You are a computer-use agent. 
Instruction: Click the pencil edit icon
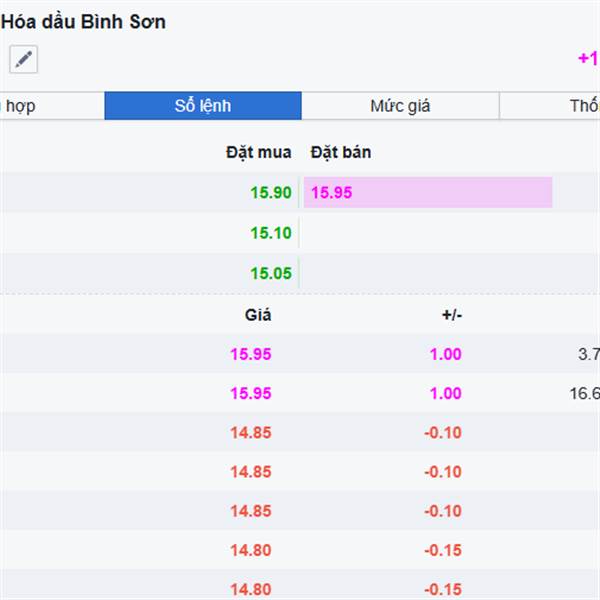[24, 60]
